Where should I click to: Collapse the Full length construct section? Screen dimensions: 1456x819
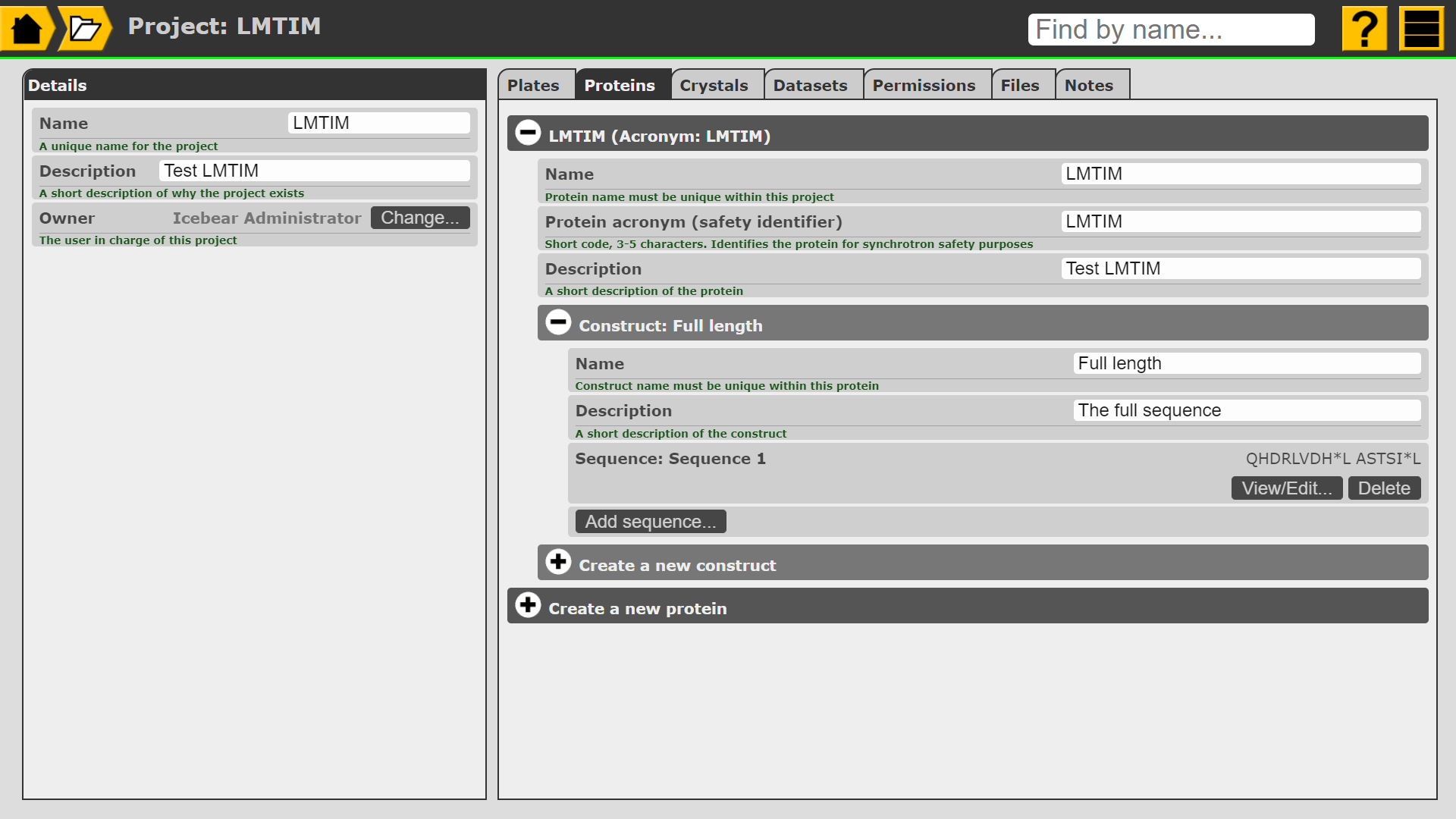558,323
